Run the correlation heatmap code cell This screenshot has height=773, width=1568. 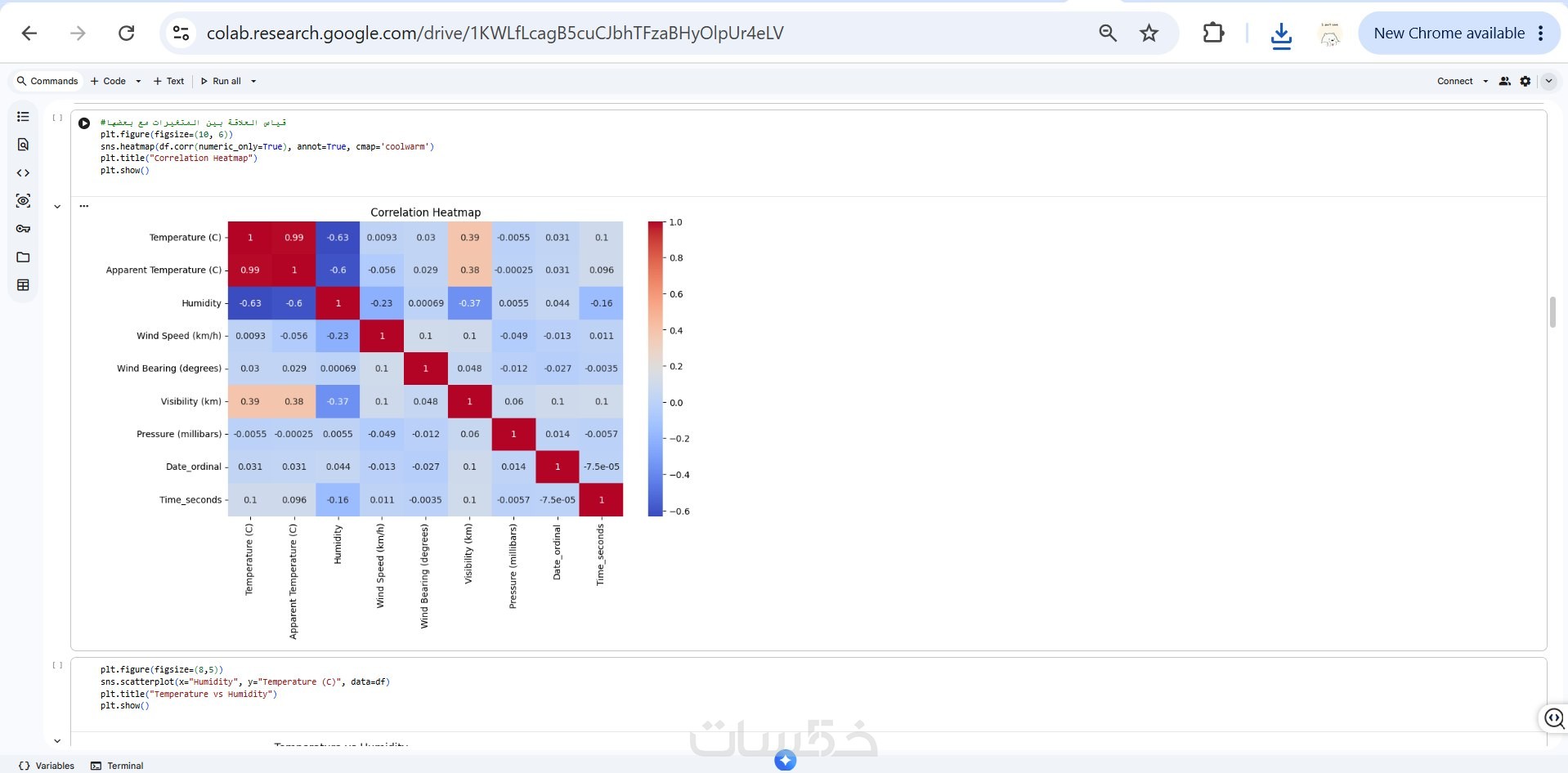coord(84,123)
